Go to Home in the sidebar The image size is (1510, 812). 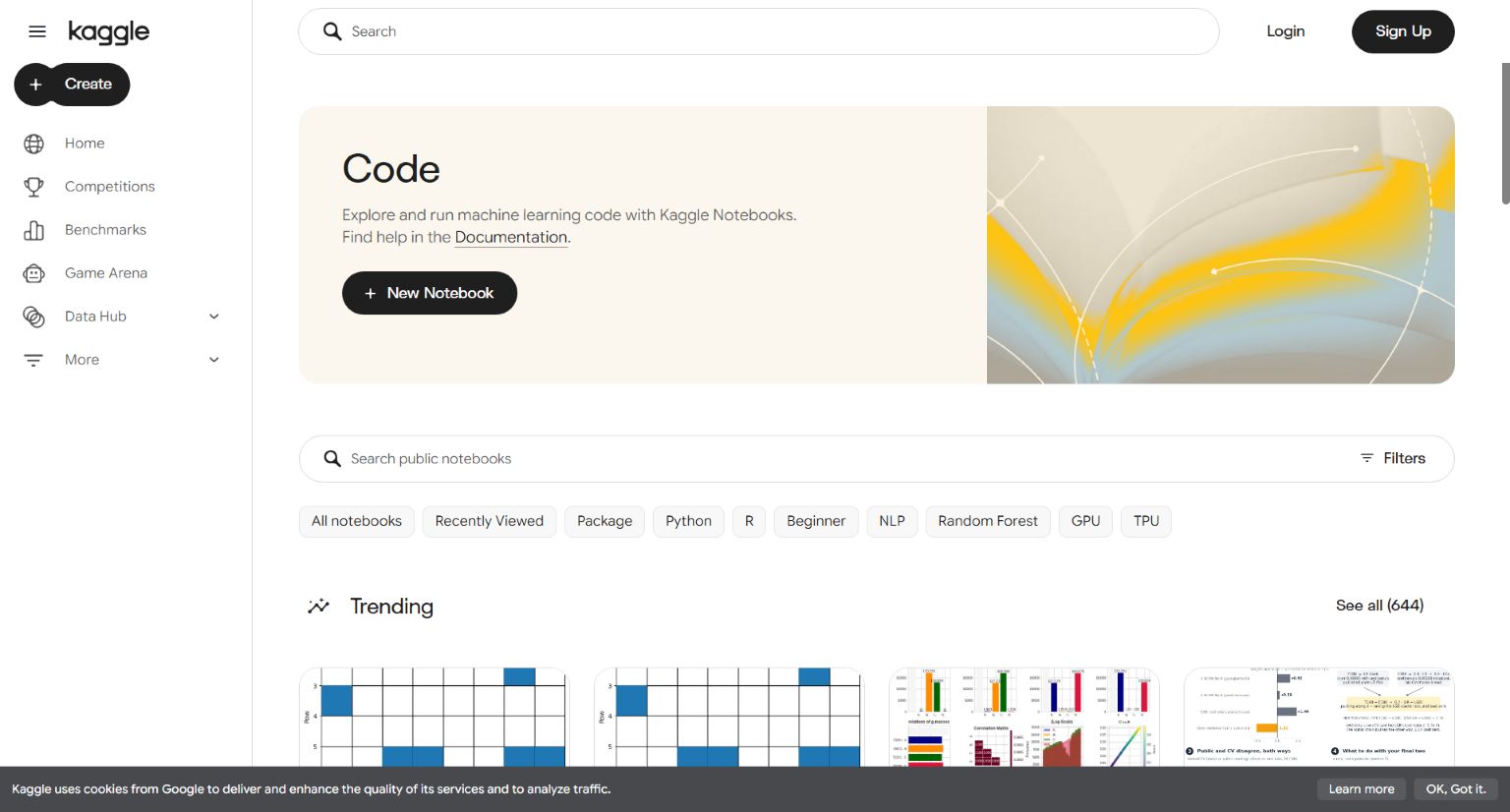(85, 144)
